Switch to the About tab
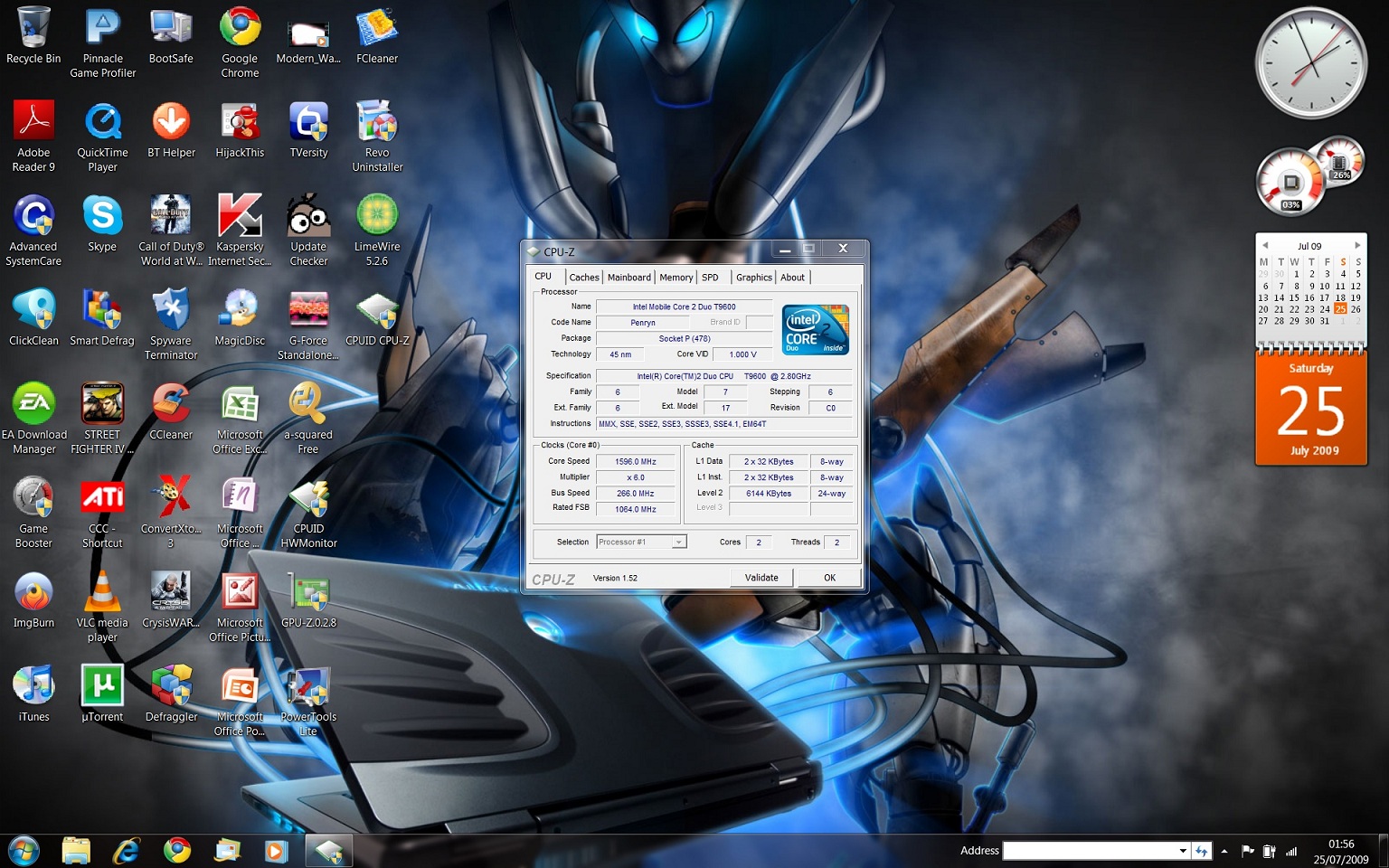This screenshot has width=1389, height=868. tap(792, 278)
